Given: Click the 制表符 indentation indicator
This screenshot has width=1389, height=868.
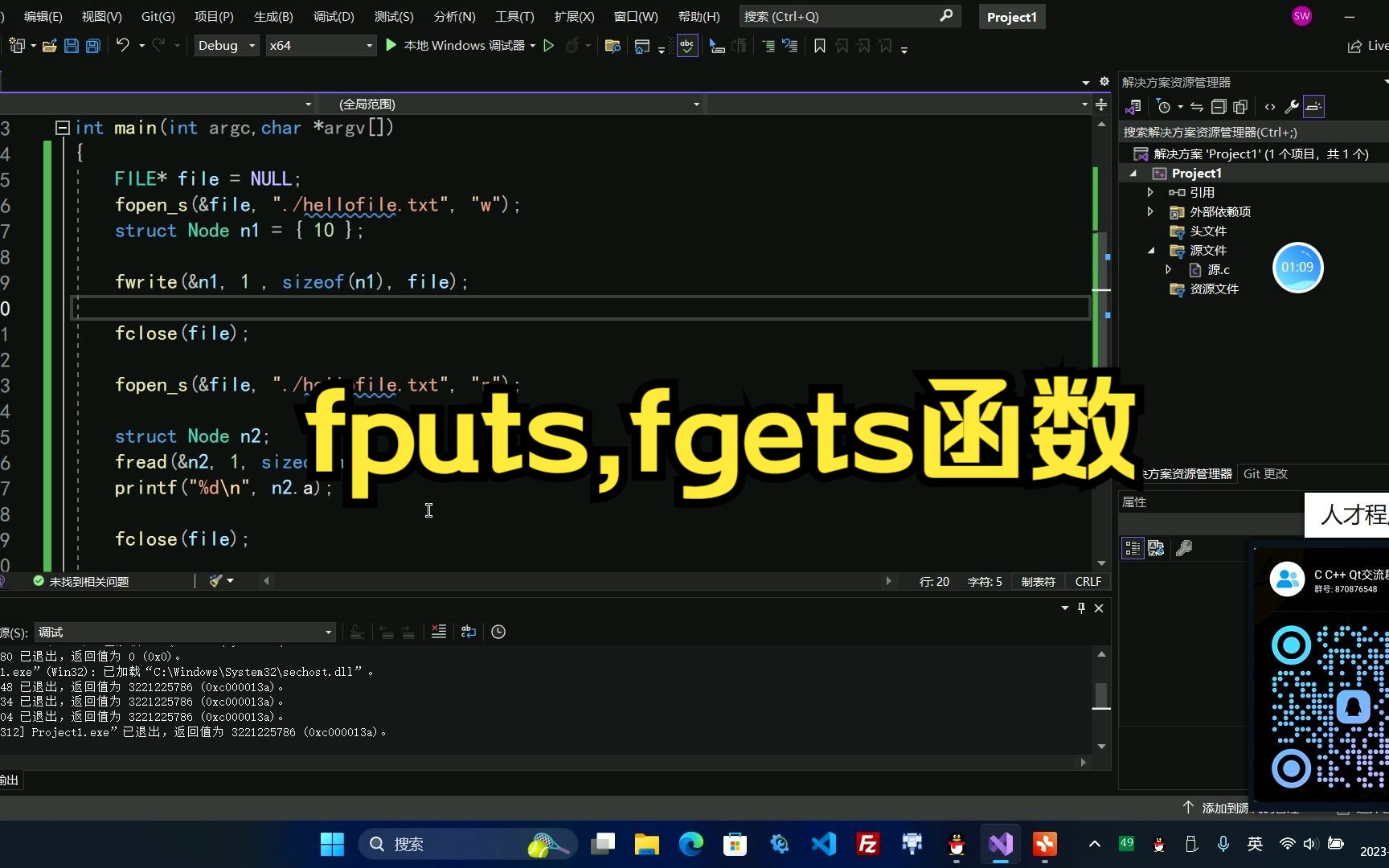Looking at the screenshot, I should click(1038, 581).
